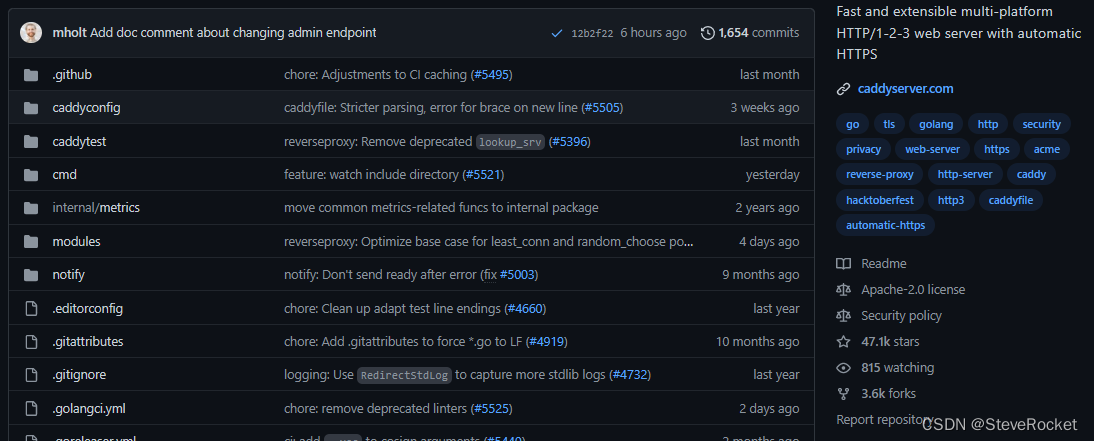1094x441 pixels.
Task: Click the .github folder icon
Action: tap(31, 75)
